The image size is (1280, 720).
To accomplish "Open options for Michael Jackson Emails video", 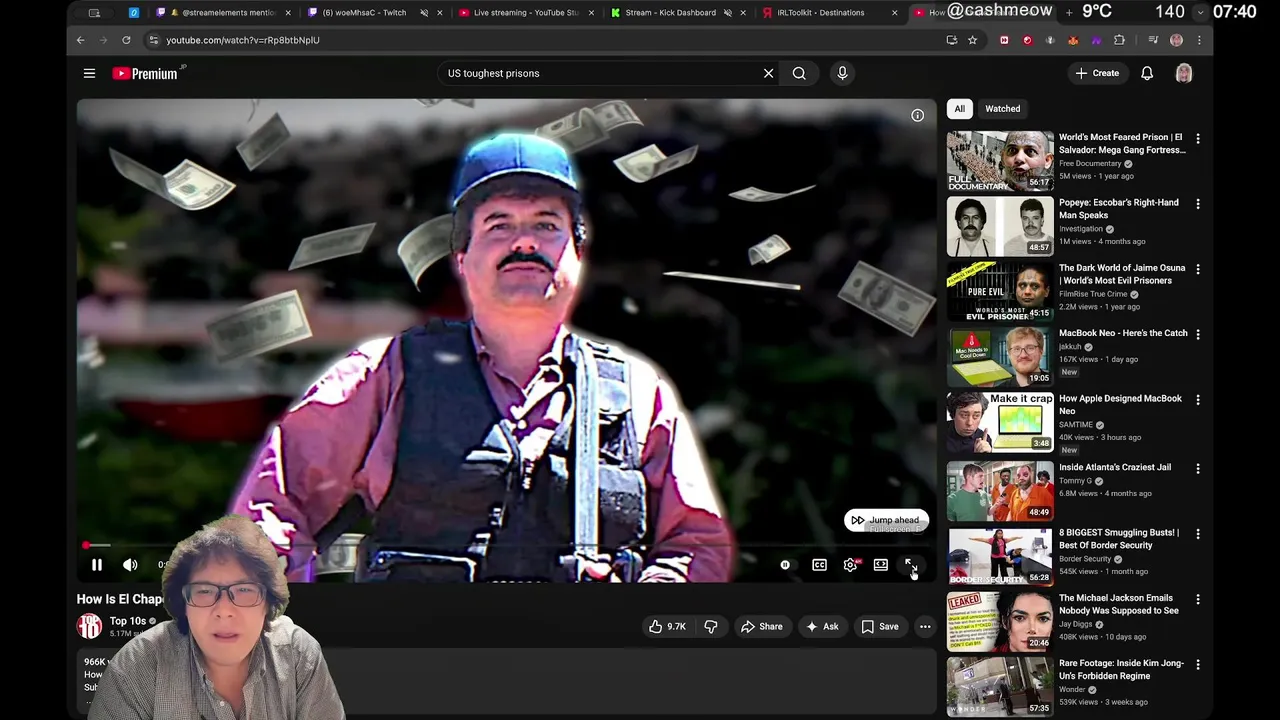I will [1198, 599].
